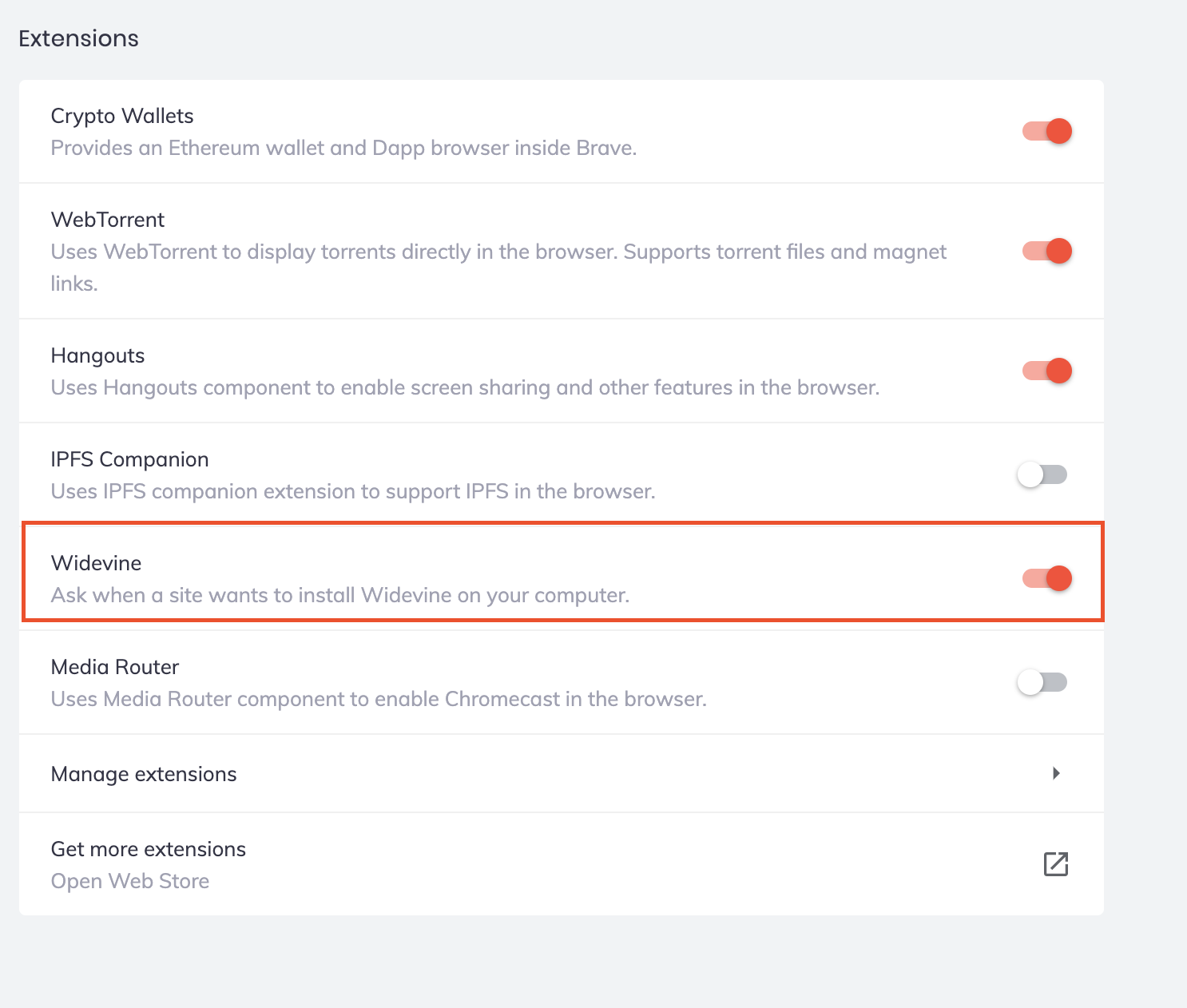This screenshot has height=1008, width=1187.
Task: Click 'Uses Media Router component' description
Action: (x=379, y=700)
